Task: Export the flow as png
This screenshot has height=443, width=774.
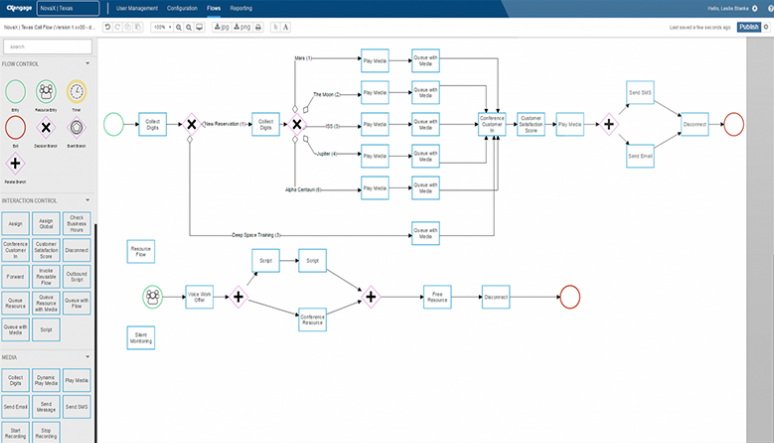Action: click(242, 27)
